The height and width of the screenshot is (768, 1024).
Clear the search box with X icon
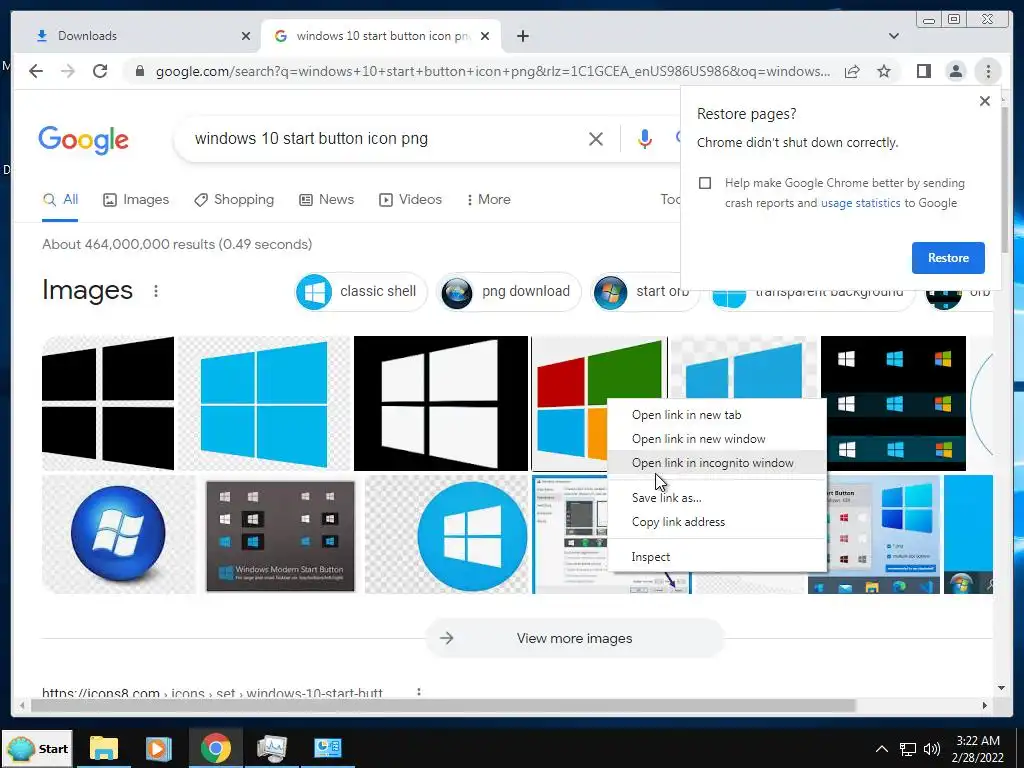(x=596, y=138)
